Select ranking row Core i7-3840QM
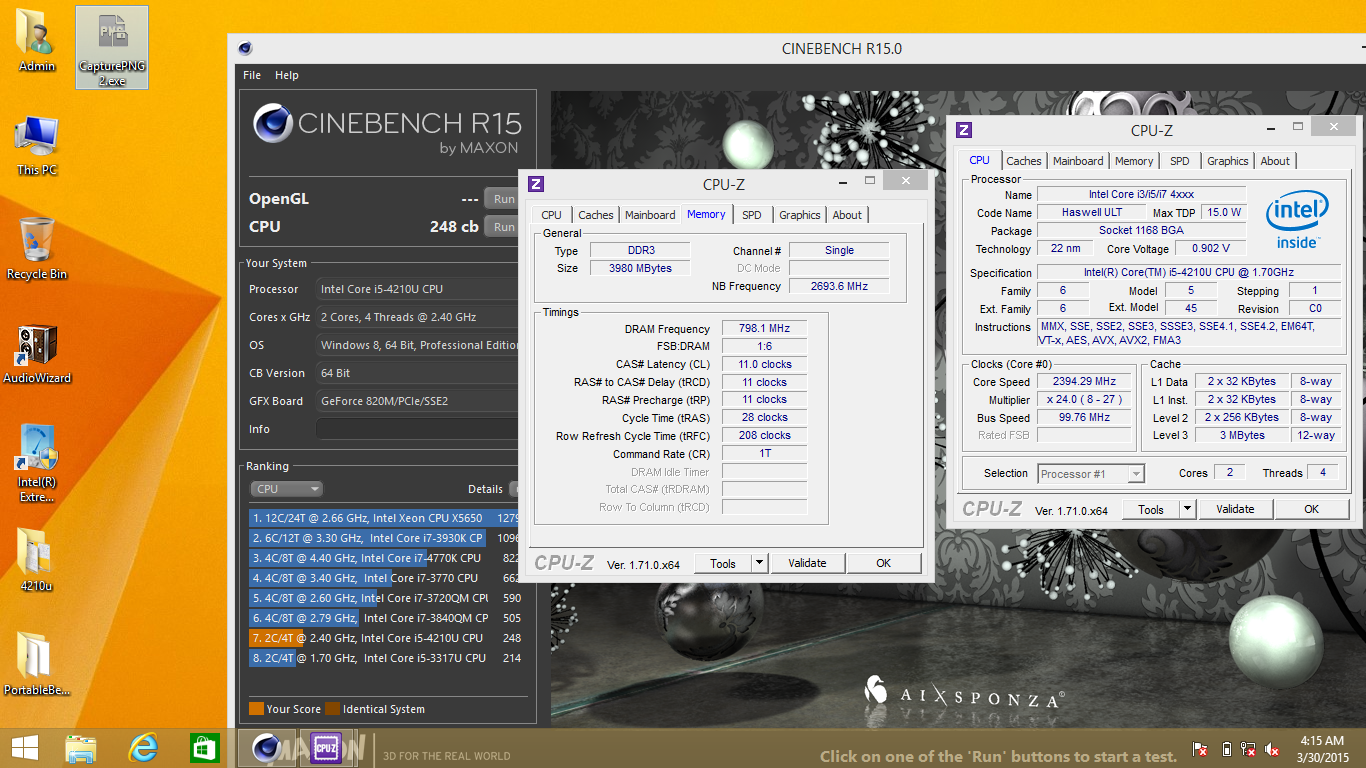Viewport: 1366px width, 768px height. [x=385, y=618]
